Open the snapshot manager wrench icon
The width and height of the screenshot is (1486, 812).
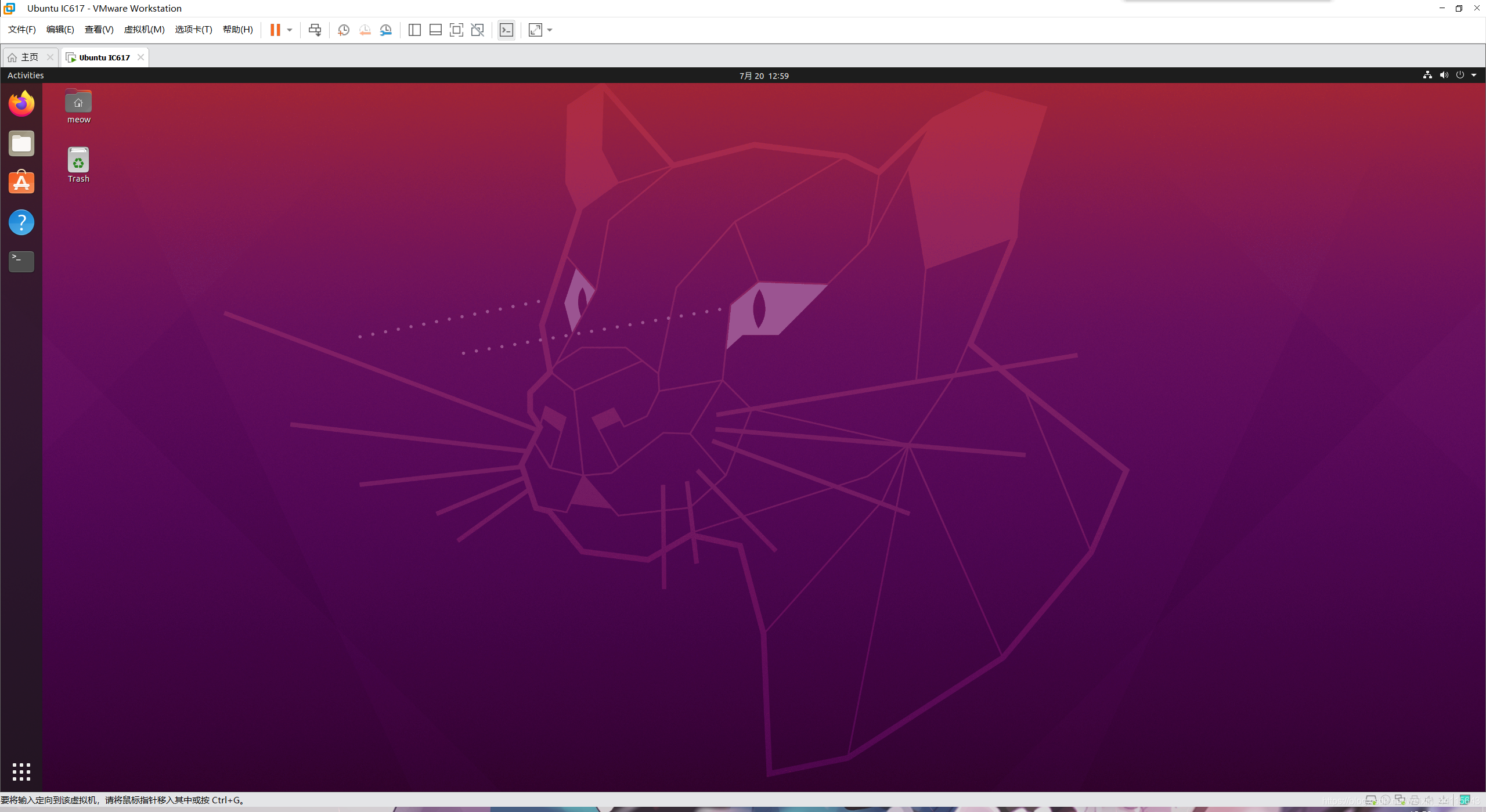(x=386, y=30)
